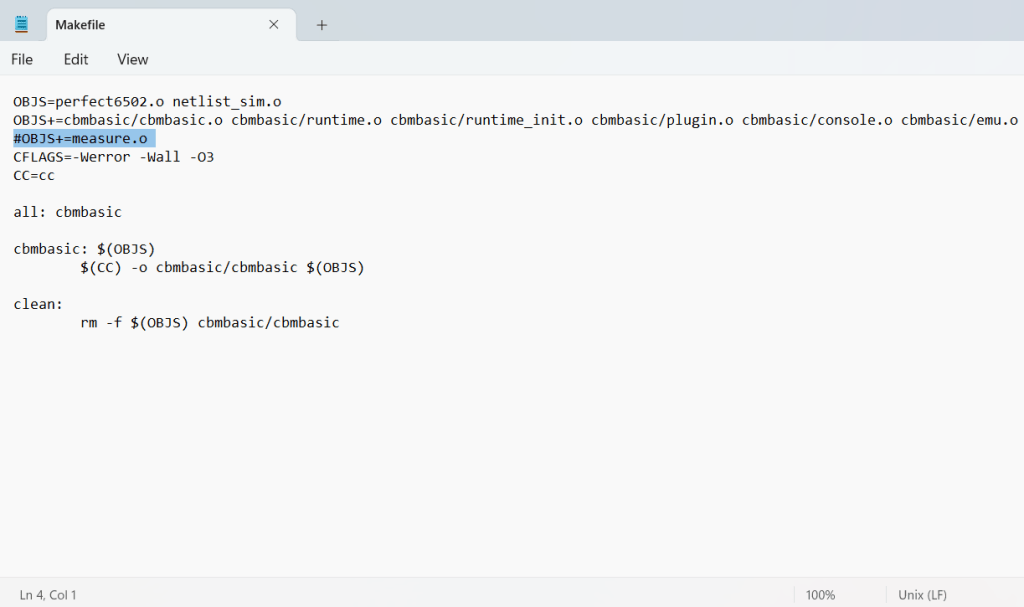Viewport: 1024px width, 607px height.
Task: Click on netlist_sim.o in the first line
Action: pyautogui.click(x=226, y=102)
